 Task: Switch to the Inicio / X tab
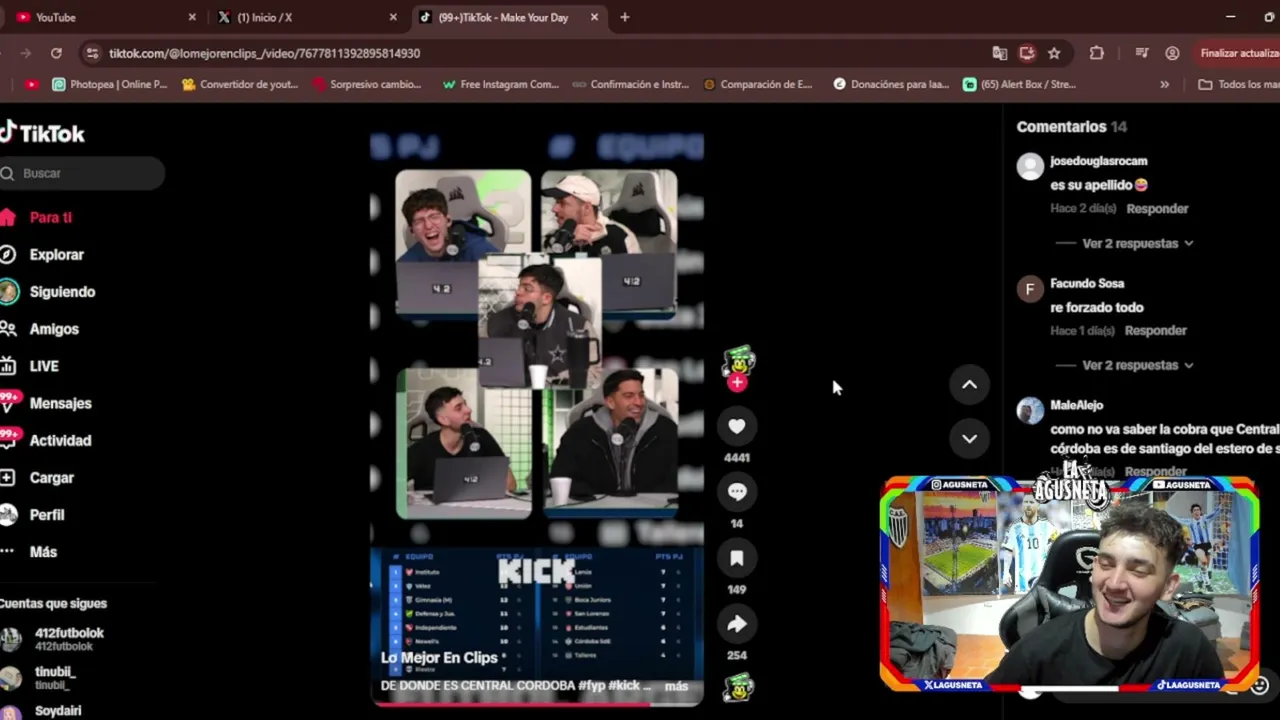[x=306, y=17]
